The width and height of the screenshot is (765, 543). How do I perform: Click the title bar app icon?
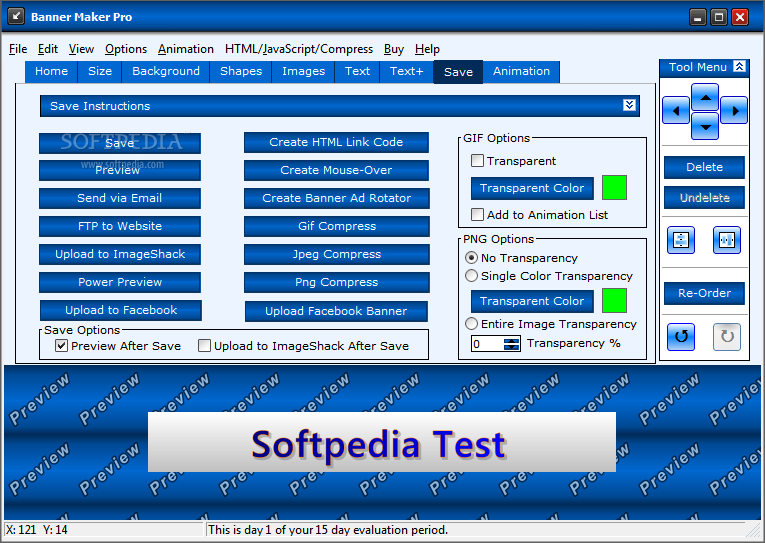(16, 16)
